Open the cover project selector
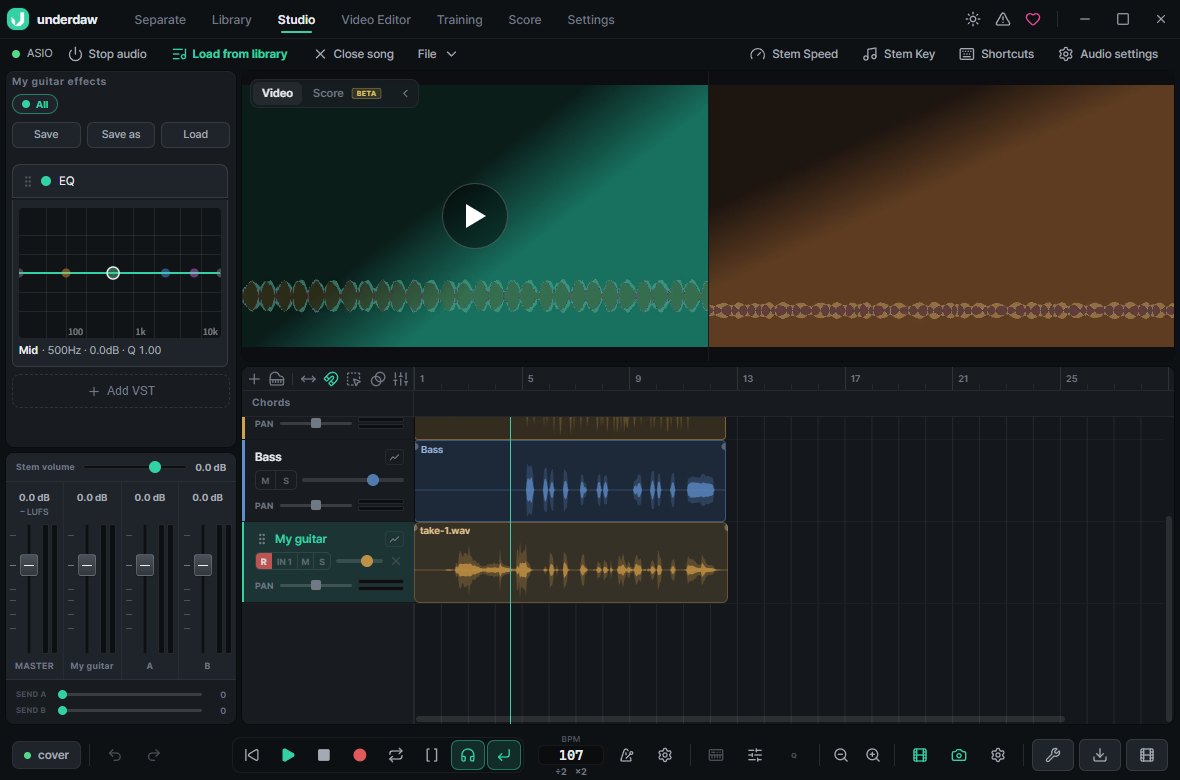The height and width of the screenshot is (780, 1180). click(x=47, y=755)
